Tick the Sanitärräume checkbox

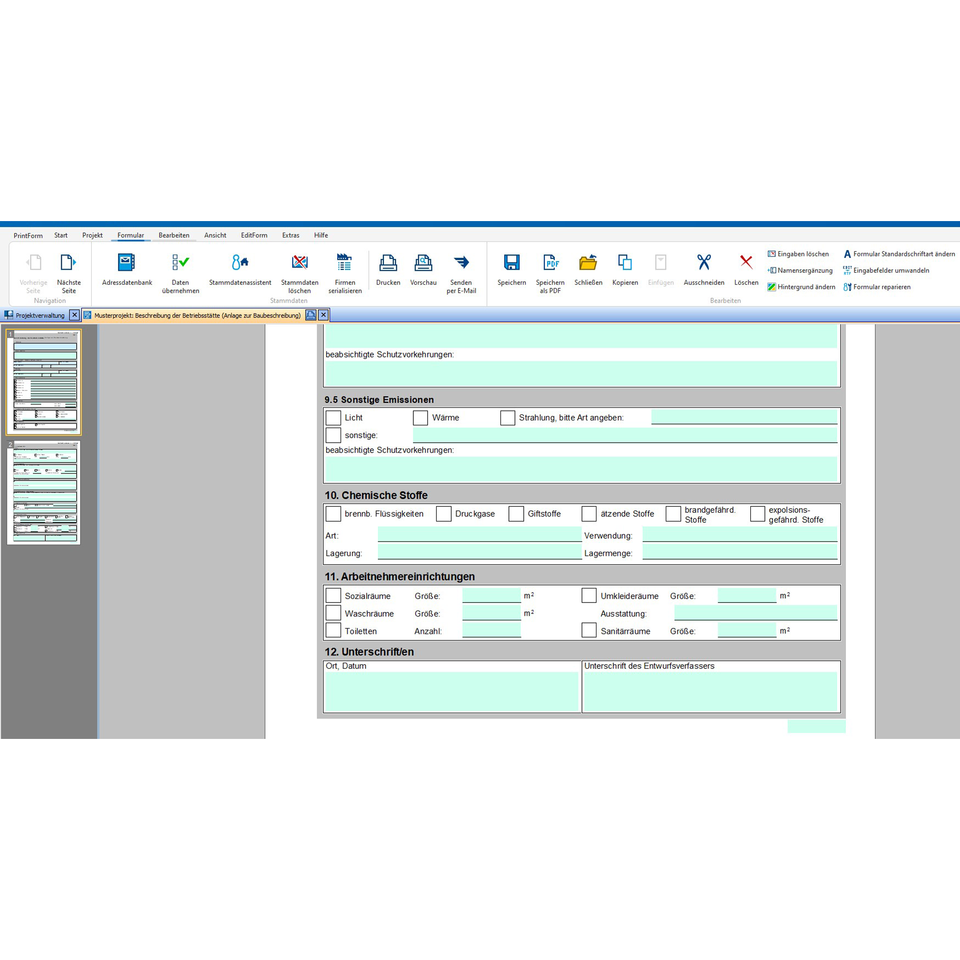coord(589,630)
